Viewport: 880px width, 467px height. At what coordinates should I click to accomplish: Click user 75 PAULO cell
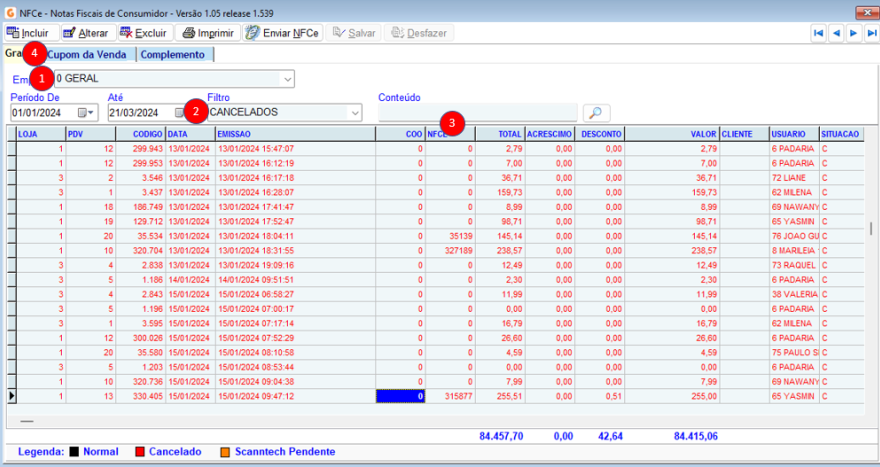(794, 353)
